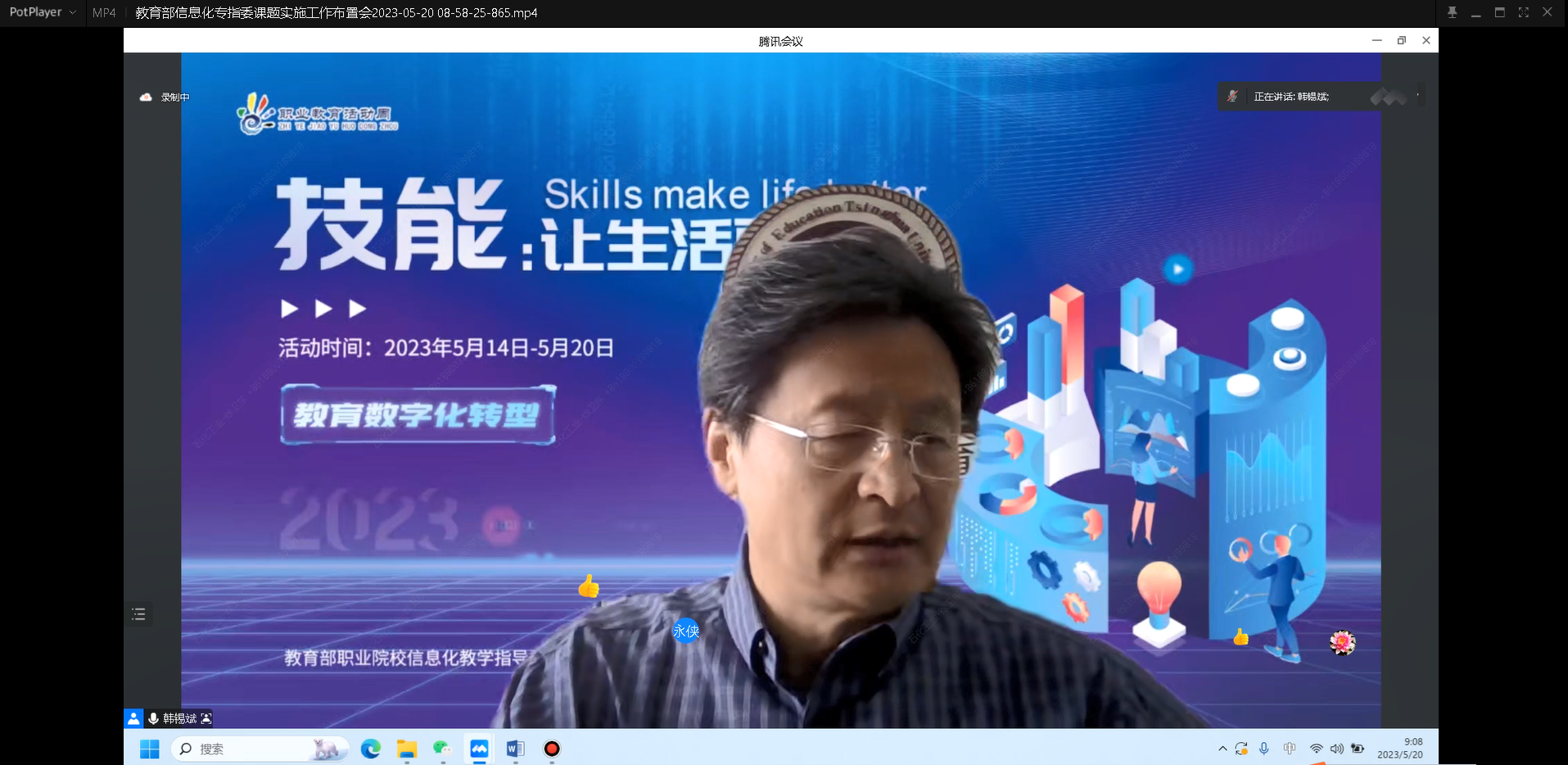Viewport: 1568px width, 765px height.
Task: Toggle PotPlayer fullscreen mode
Action: (1523, 12)
